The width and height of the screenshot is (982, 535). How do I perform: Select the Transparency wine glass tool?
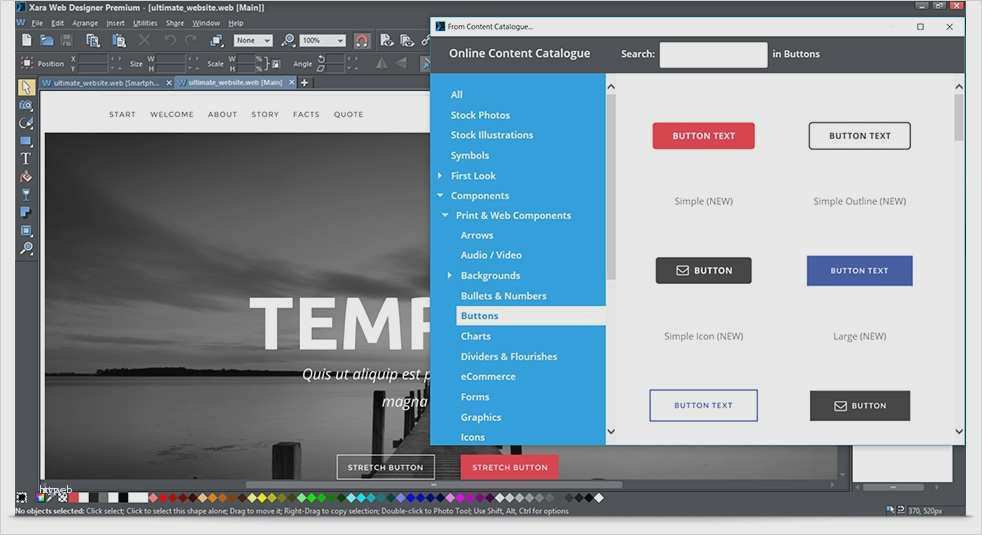pos(26,194)
